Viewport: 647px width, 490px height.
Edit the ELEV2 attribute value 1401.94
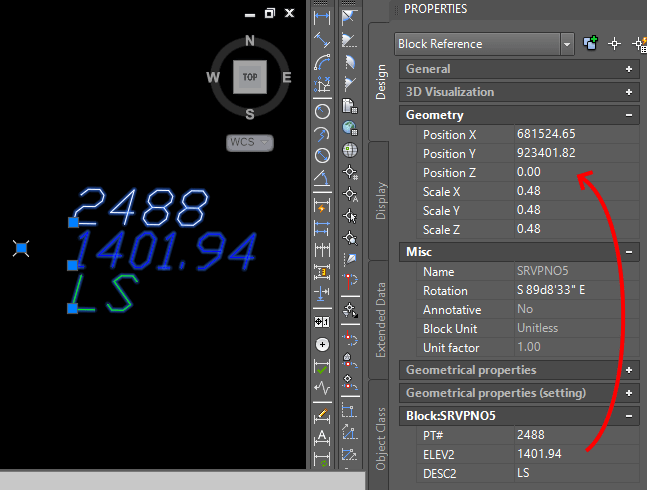pyautogui.click(x=576, y=454)
